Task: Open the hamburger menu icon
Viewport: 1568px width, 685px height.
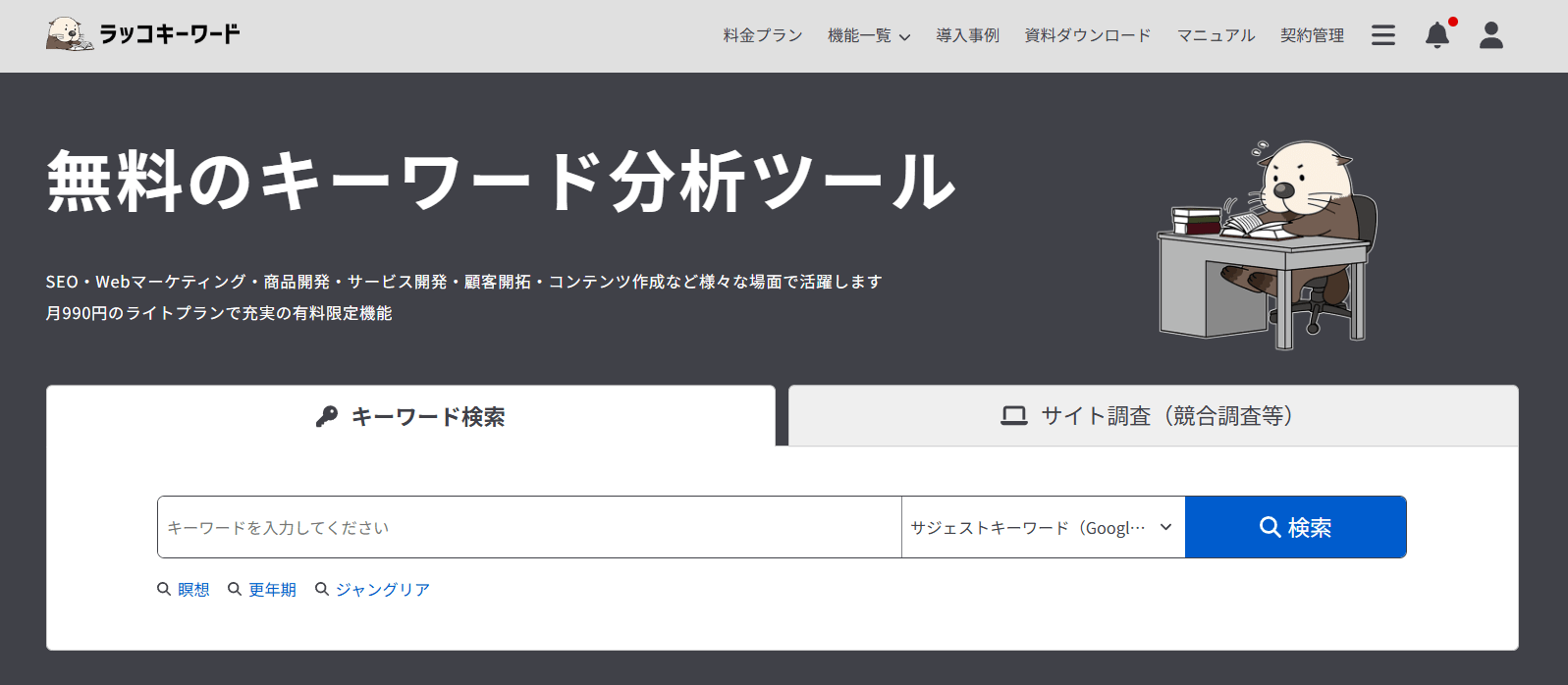Action: pos(1383,35)
